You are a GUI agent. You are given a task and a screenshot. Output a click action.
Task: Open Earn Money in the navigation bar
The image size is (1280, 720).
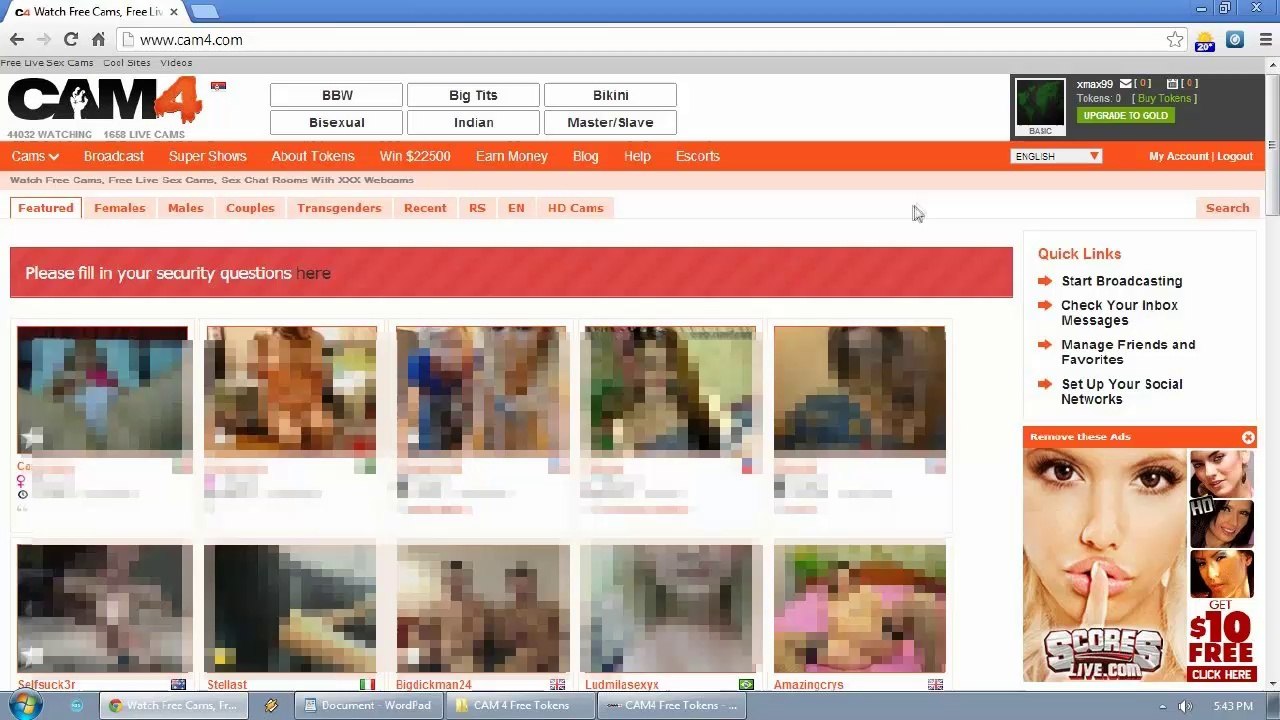[x=512, y=156]
